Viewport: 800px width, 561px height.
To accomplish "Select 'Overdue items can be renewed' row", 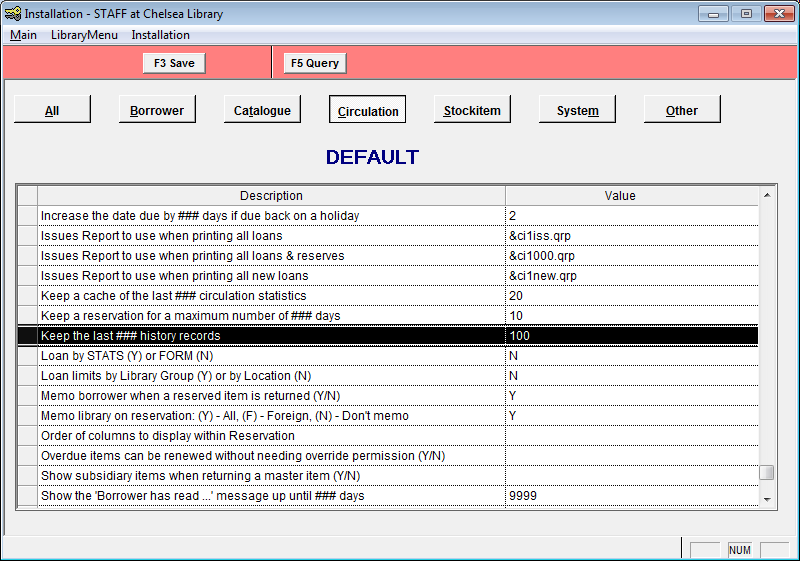I will click(x=388, y=456).
